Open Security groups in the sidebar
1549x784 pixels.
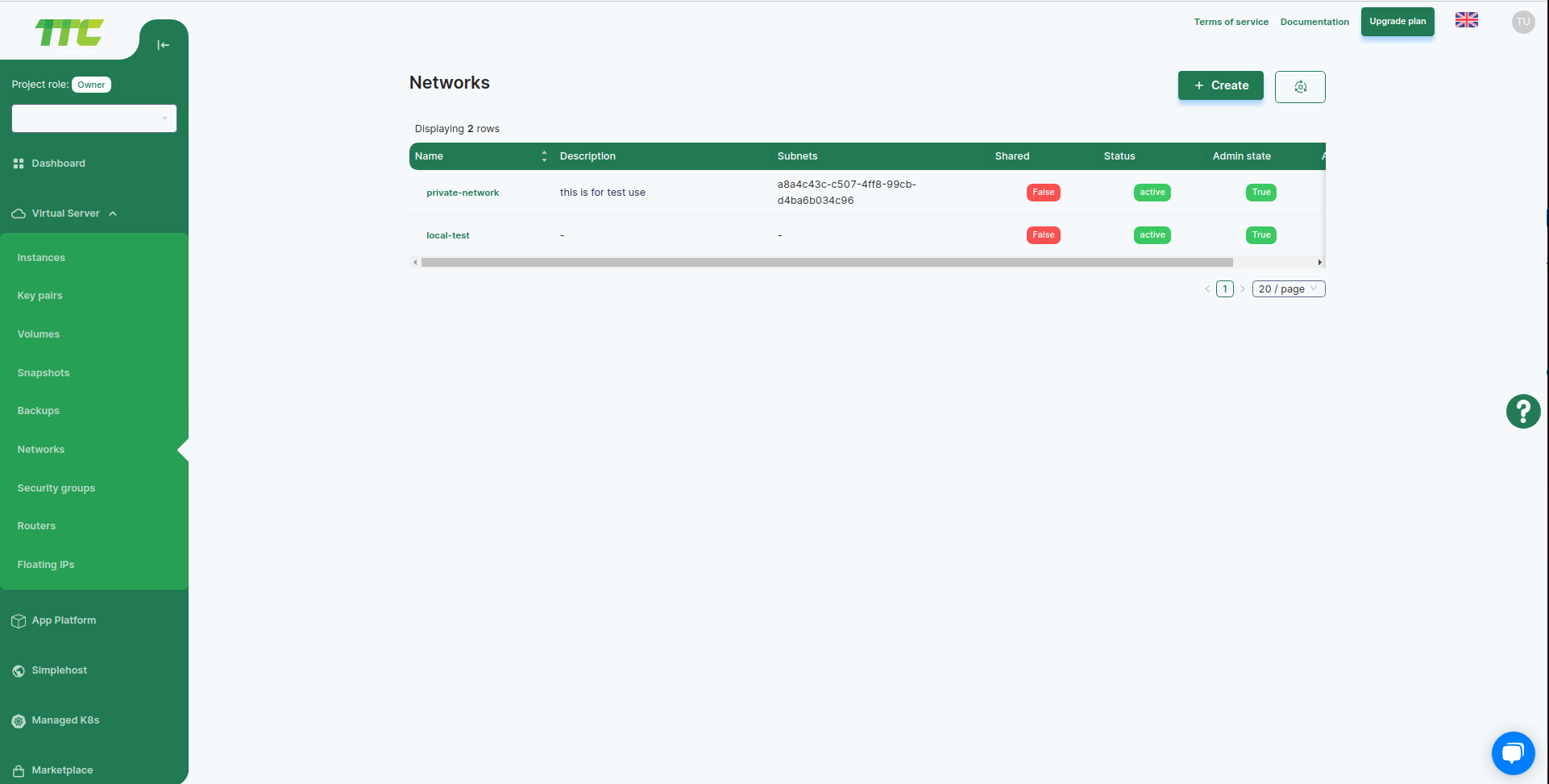point(56,488)
